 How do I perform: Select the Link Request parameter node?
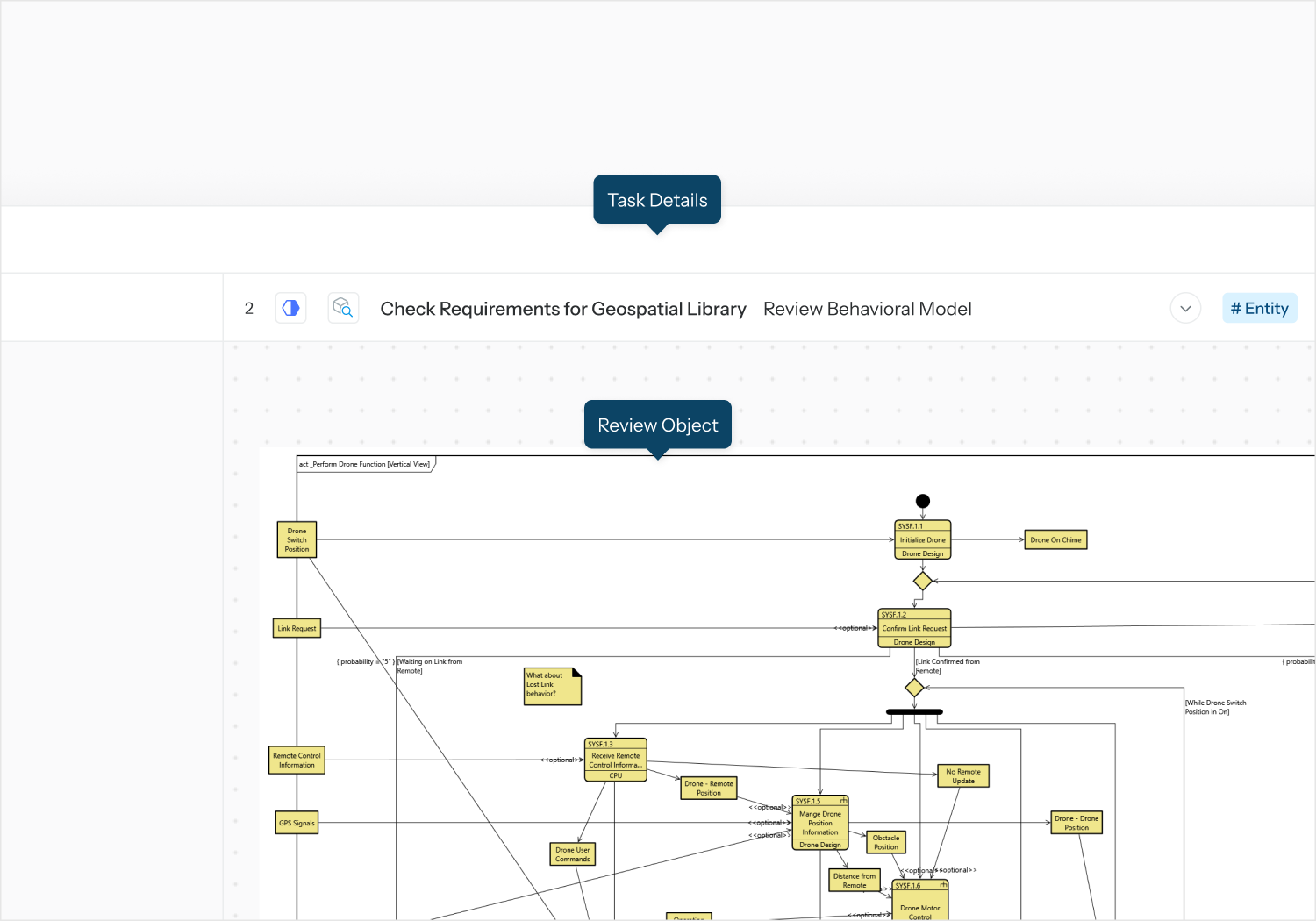tap(297, 628)
